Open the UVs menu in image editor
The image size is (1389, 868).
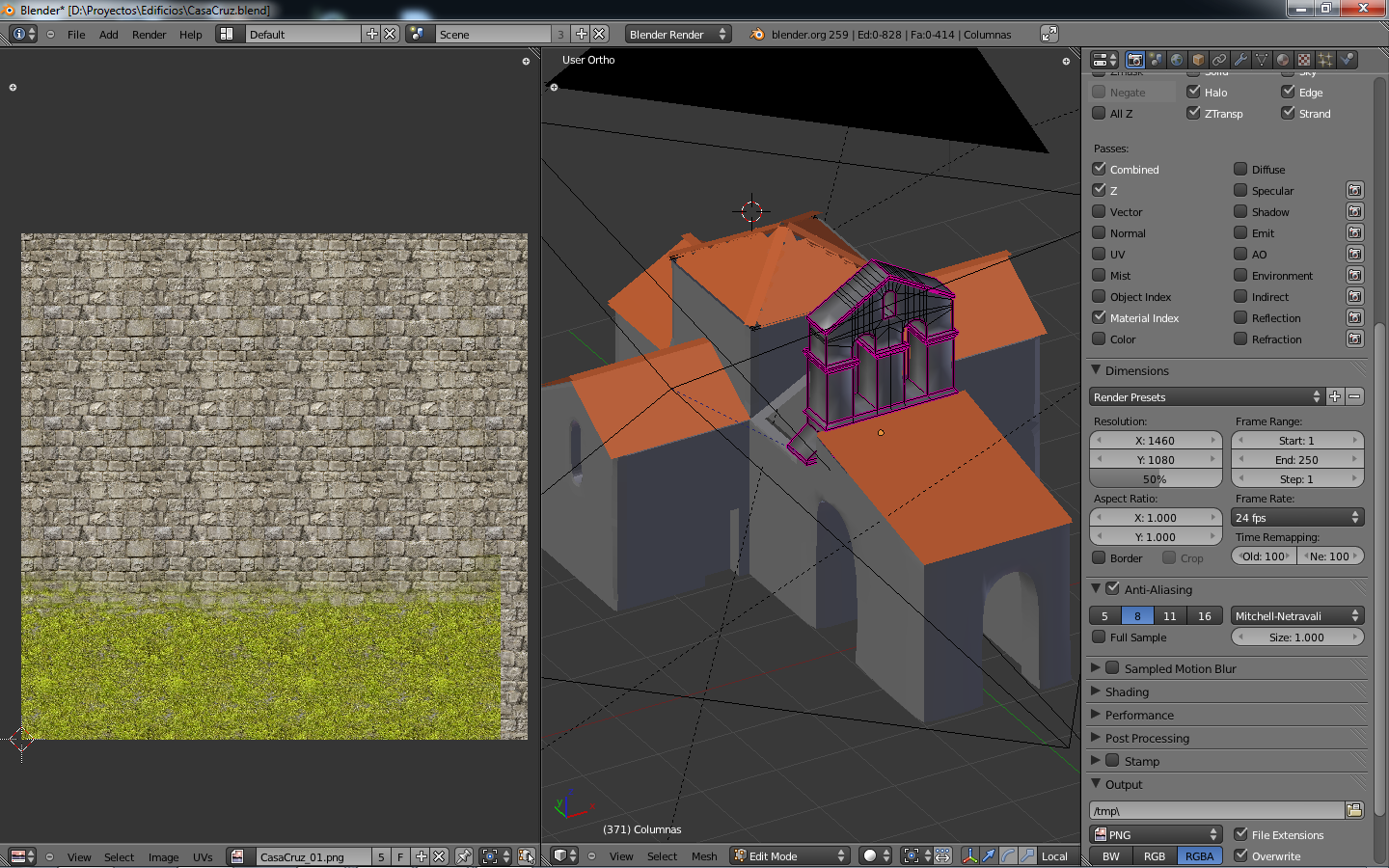203,857
